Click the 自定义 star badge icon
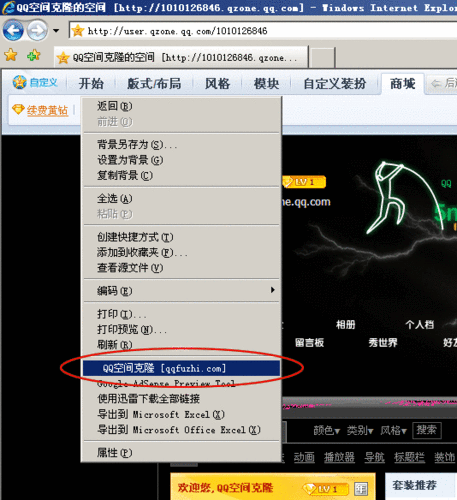The image size is (457, 500). click(x=19, y=82)
